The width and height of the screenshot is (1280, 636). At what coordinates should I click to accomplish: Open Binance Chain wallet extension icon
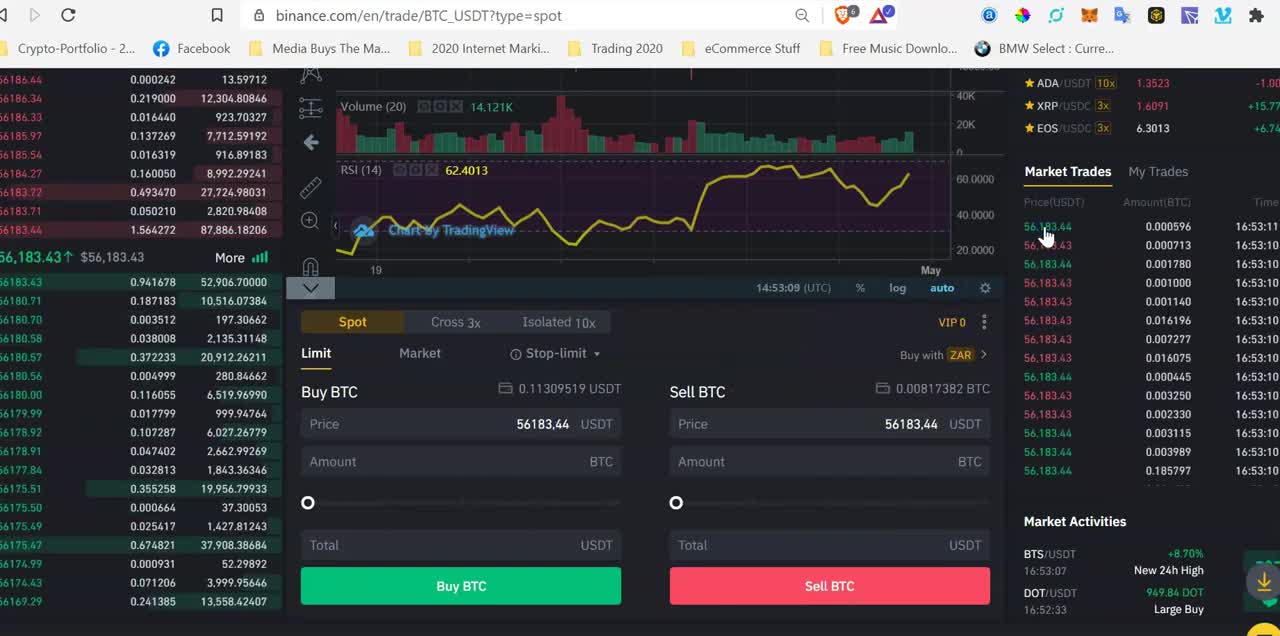1156,15
